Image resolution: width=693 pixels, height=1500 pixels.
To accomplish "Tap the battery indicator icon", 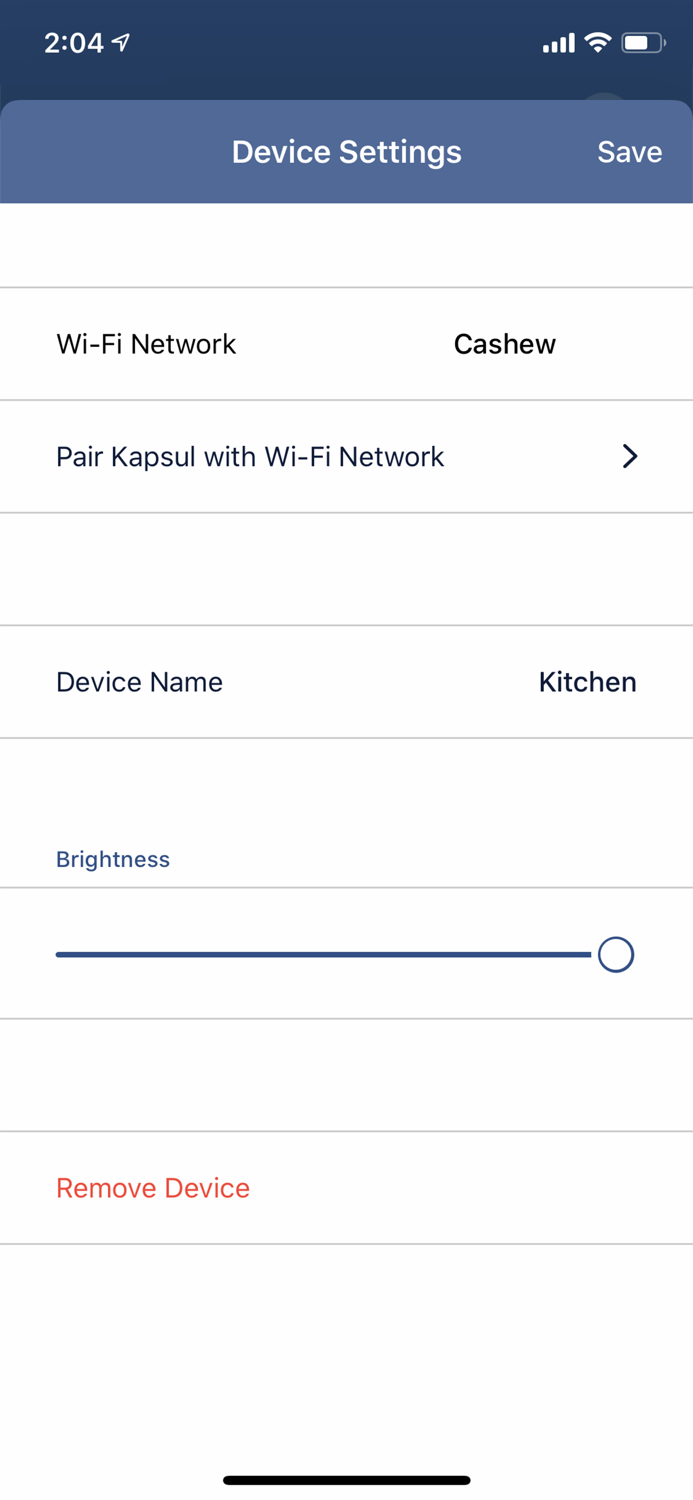I will click(x=643, y=42).
